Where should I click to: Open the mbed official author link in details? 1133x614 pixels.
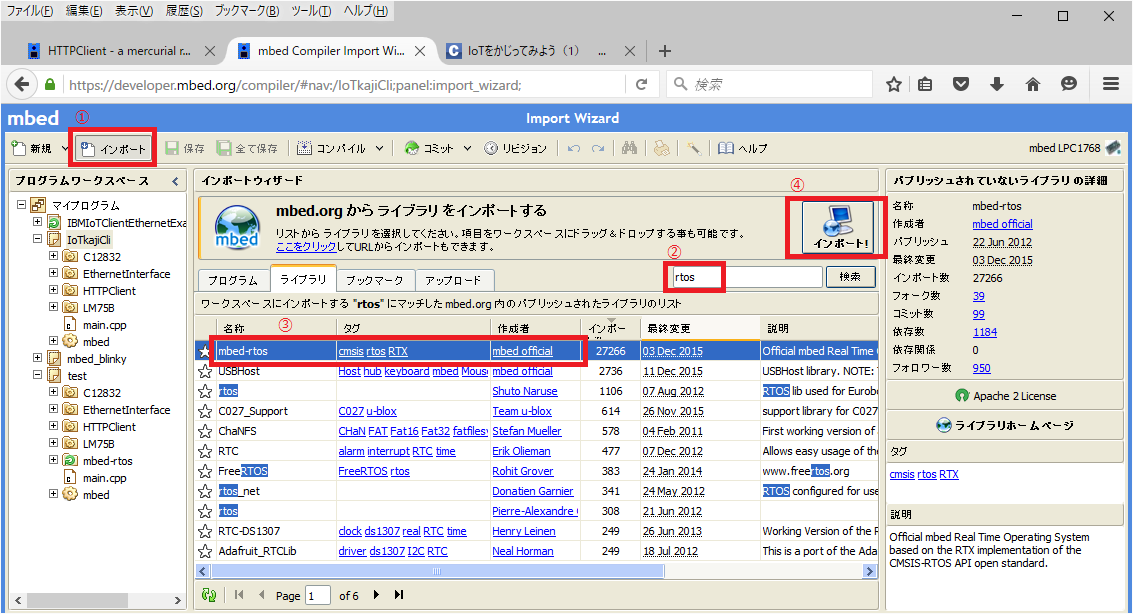click(x=1001, y=224)
